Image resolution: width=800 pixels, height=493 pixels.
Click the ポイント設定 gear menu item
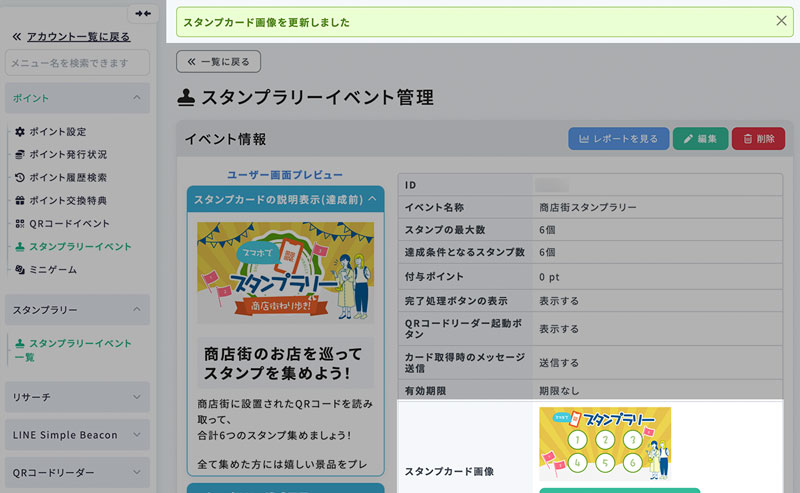(x=57, y=132)
